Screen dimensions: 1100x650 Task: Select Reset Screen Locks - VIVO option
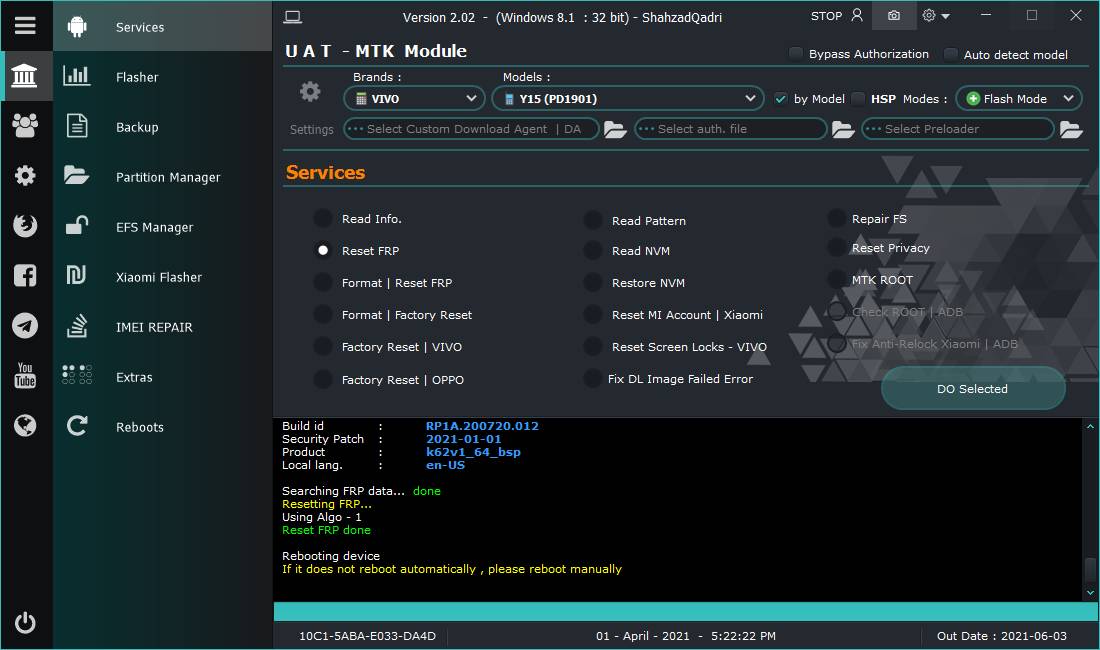(x=593, y=346)
